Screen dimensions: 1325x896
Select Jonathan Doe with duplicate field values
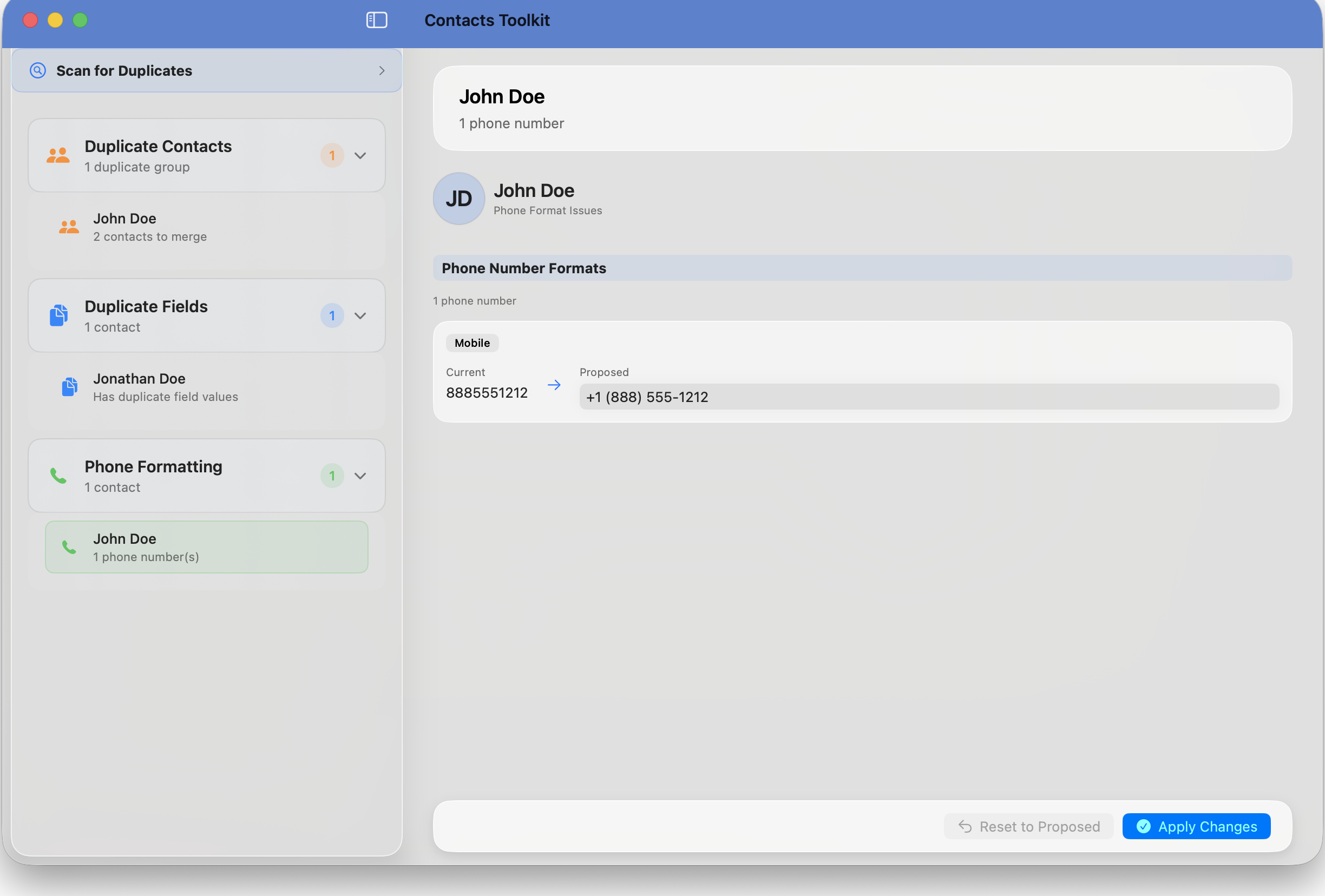[206, 386]
